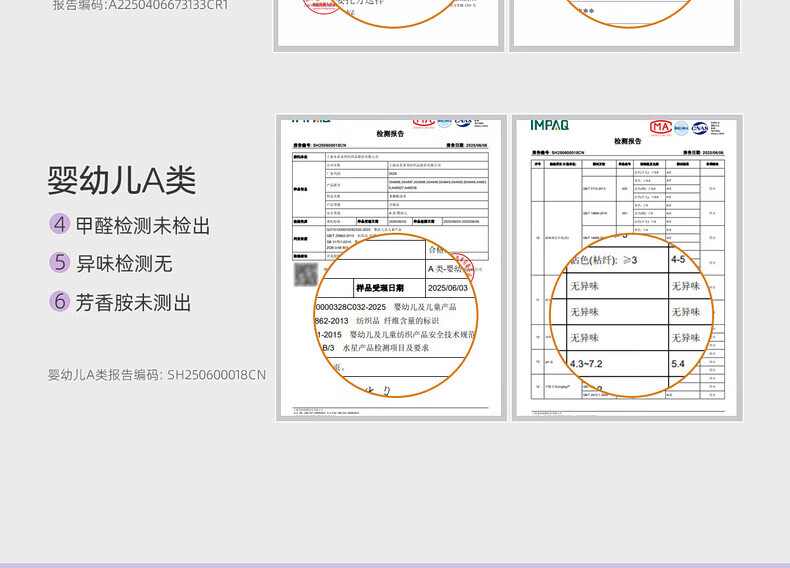Click the 5.4 pH result value

coord(678,364)
